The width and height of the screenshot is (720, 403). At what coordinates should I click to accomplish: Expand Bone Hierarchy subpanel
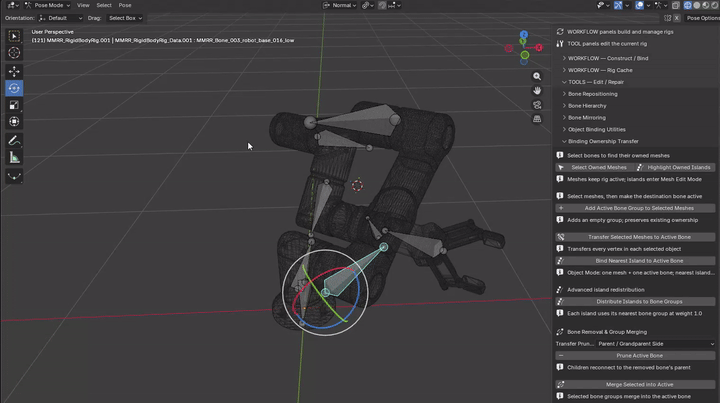587,106
